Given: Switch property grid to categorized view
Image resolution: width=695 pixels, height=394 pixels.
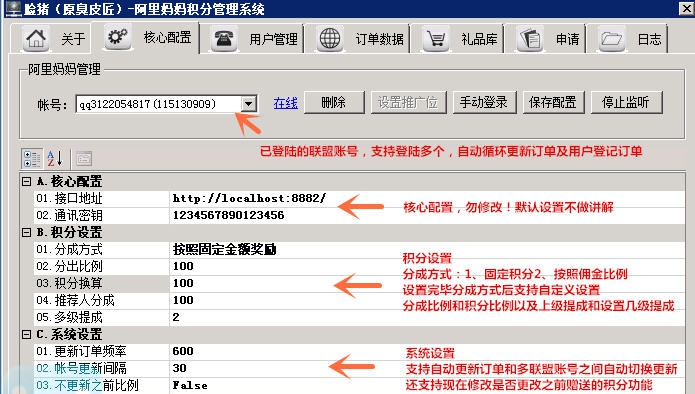Looking at the screenshot, I should (x=32, y=158).
